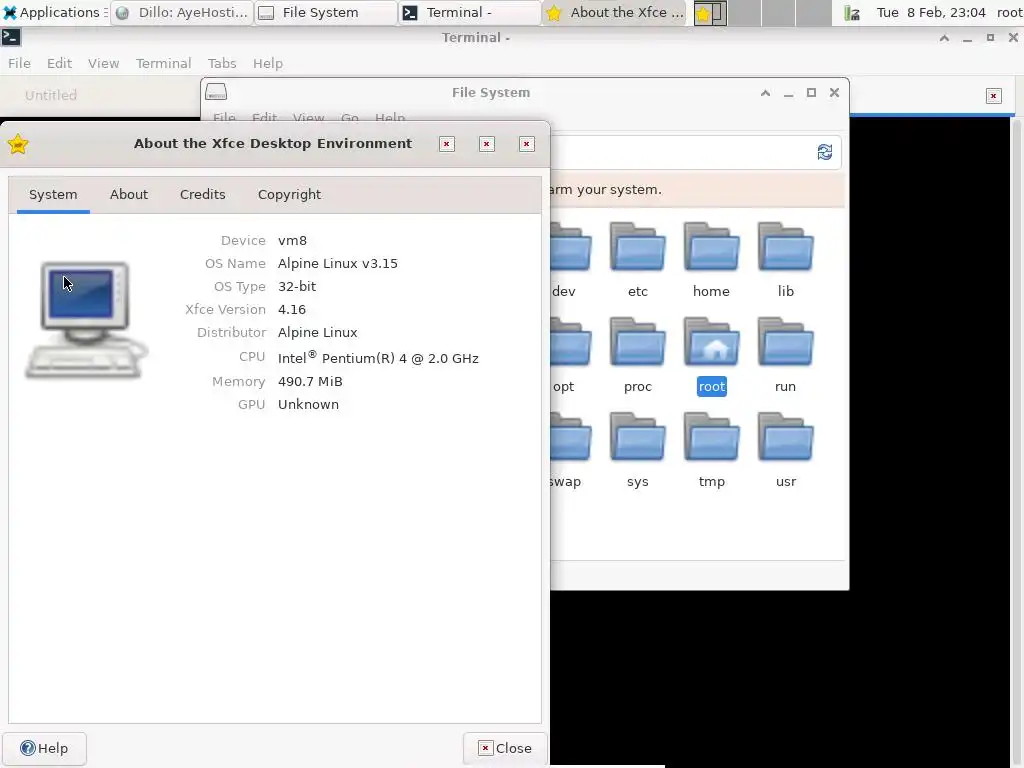Switch to Terminal in the taskbar
1024x768 pixels.
click(x=470, y=12)
